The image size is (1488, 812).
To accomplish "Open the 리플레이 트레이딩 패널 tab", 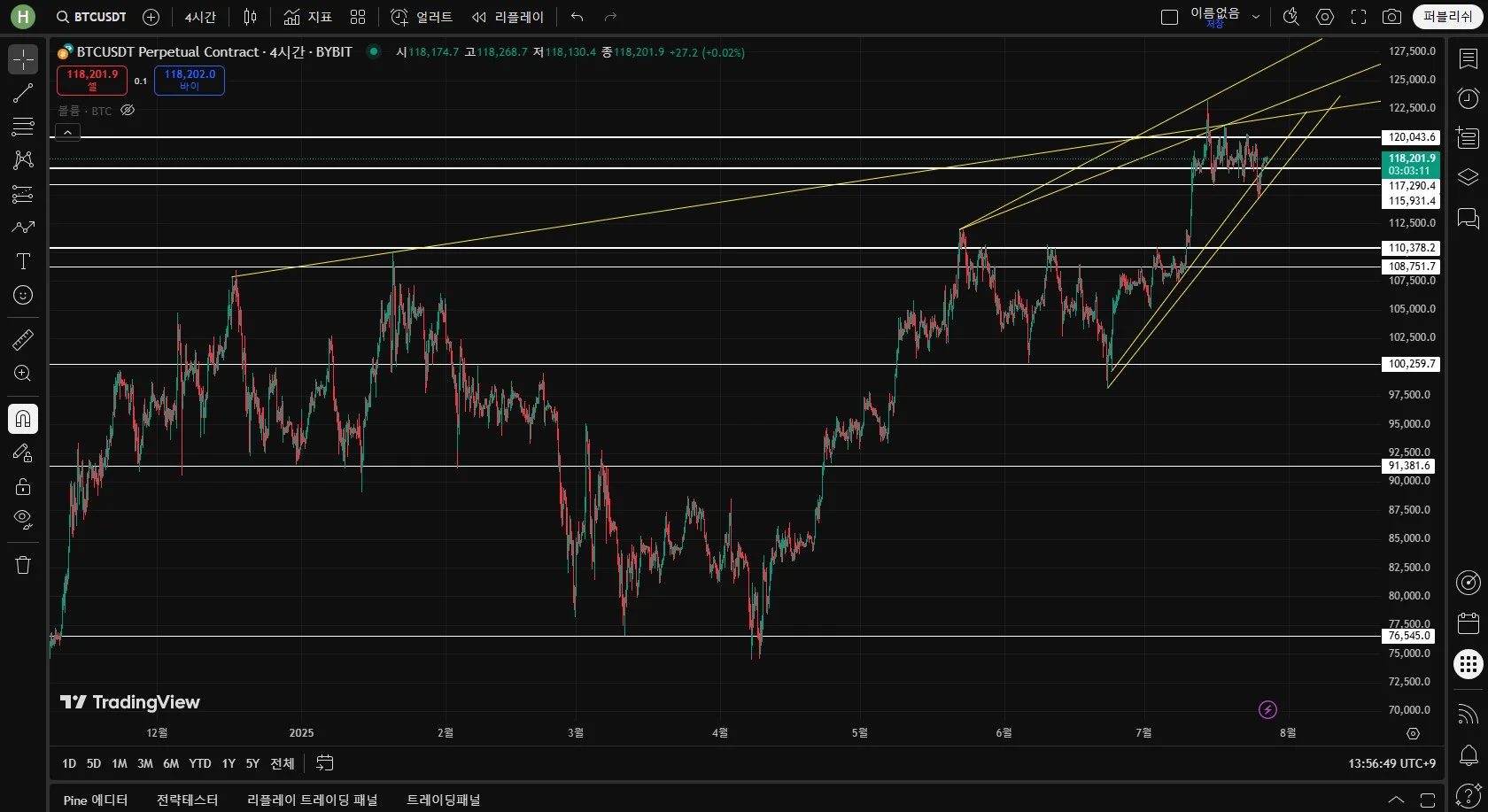I will 312,800.
